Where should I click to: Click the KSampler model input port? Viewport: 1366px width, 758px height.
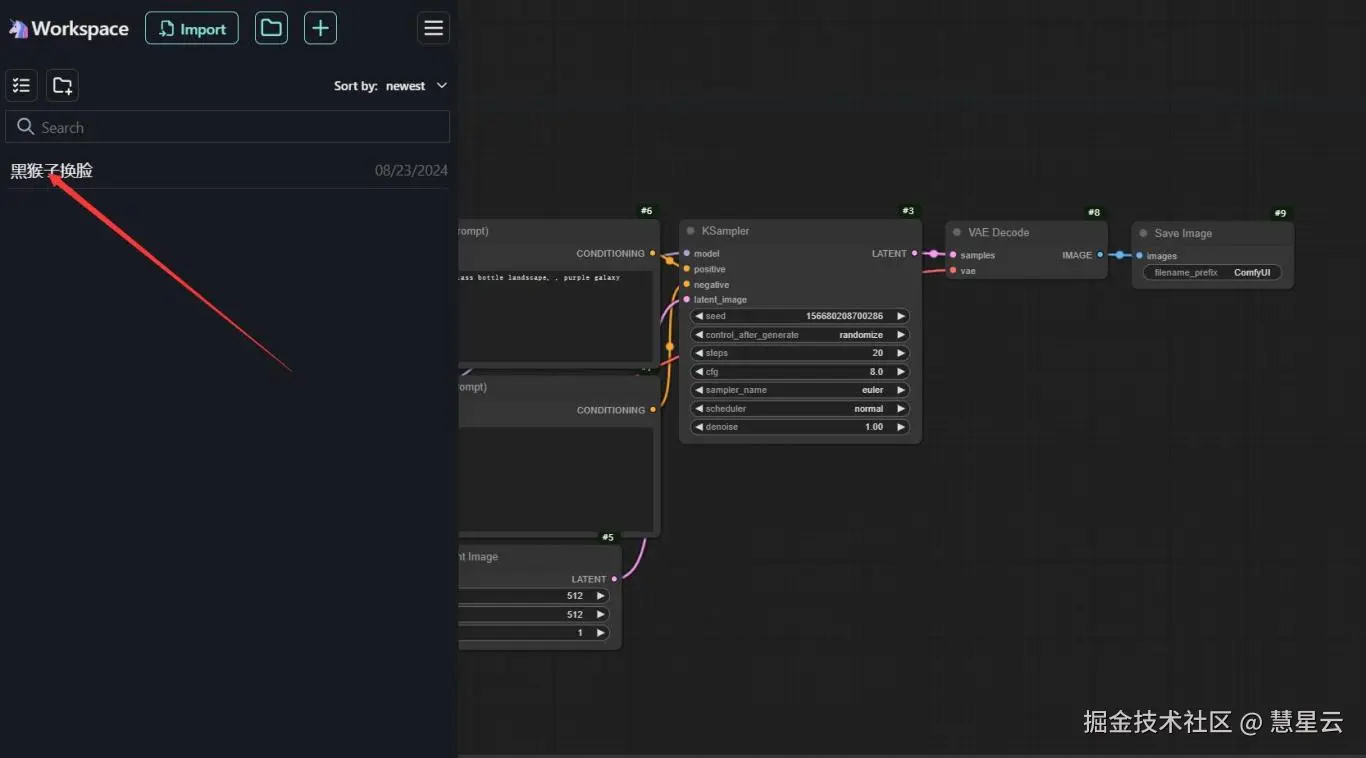click(x=686, y=254)
